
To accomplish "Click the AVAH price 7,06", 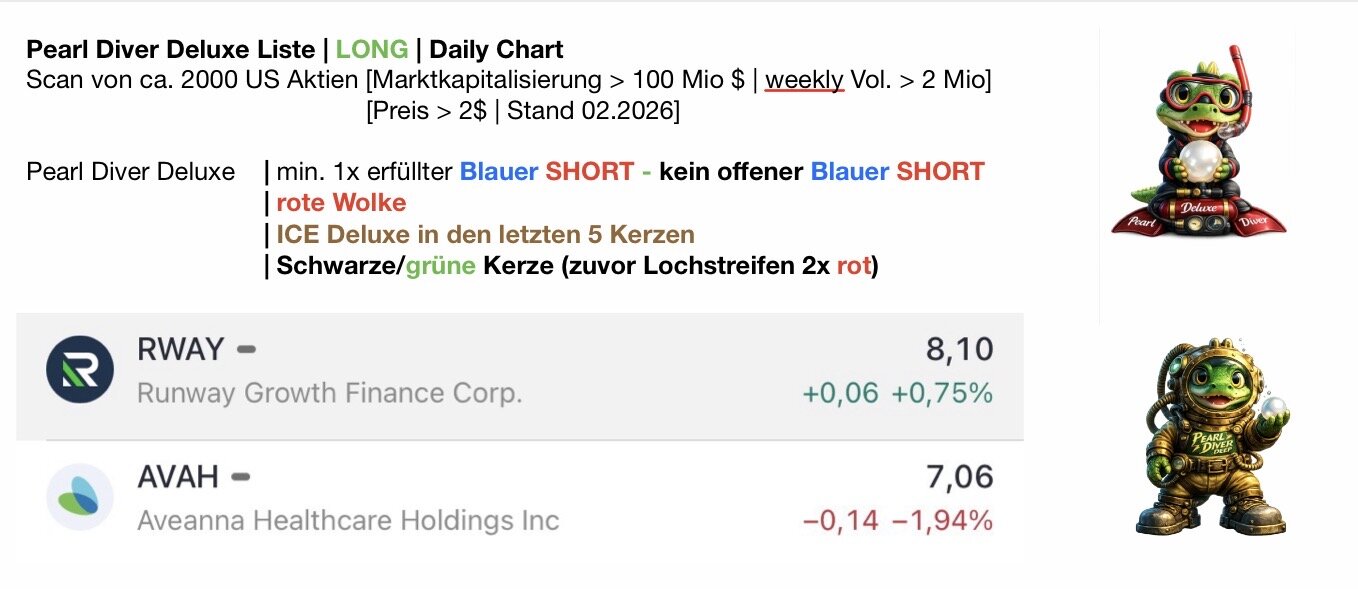I will [959, 477].
